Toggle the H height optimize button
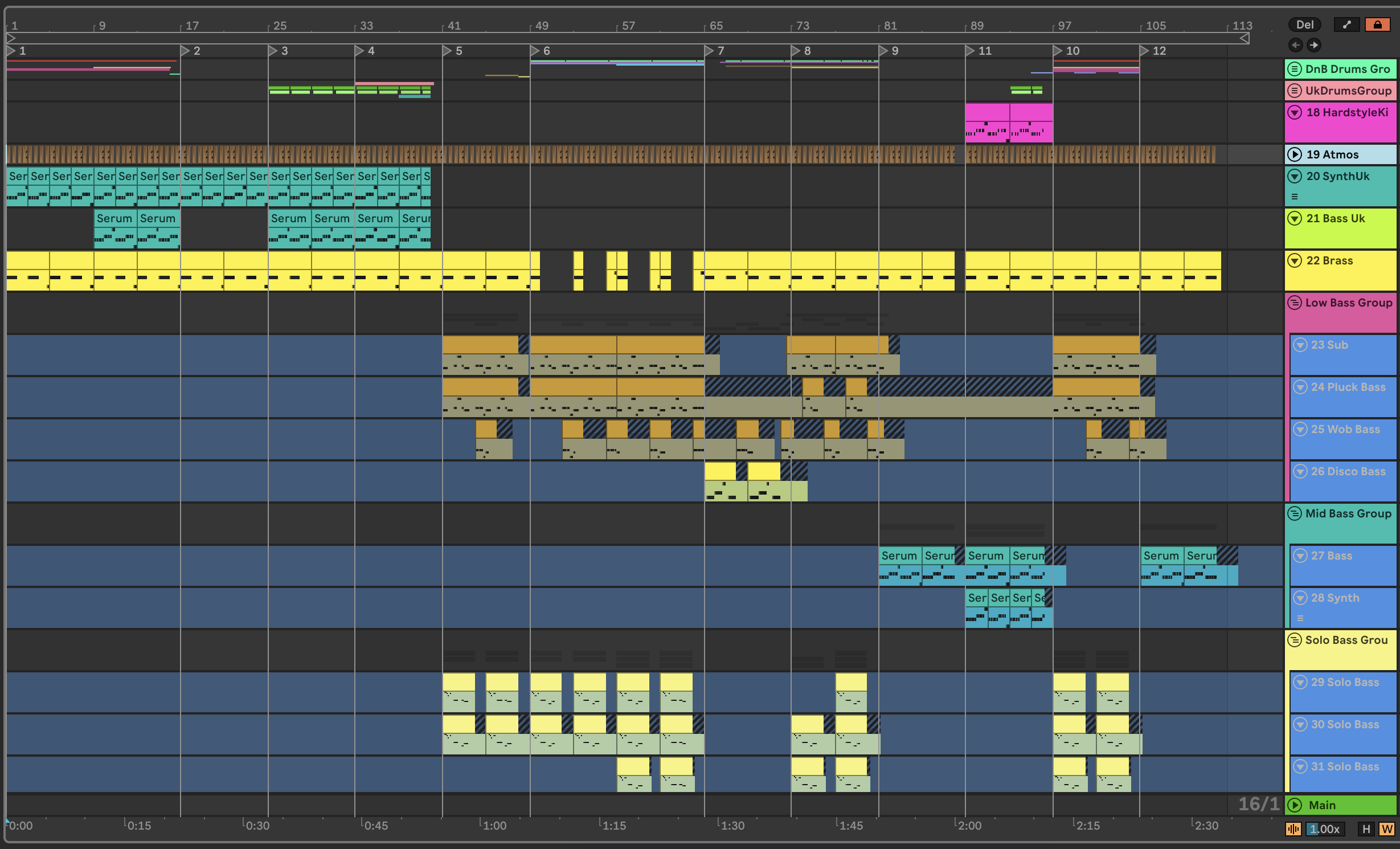The height and width of the screenshot is (849, 1400). 1366,829
